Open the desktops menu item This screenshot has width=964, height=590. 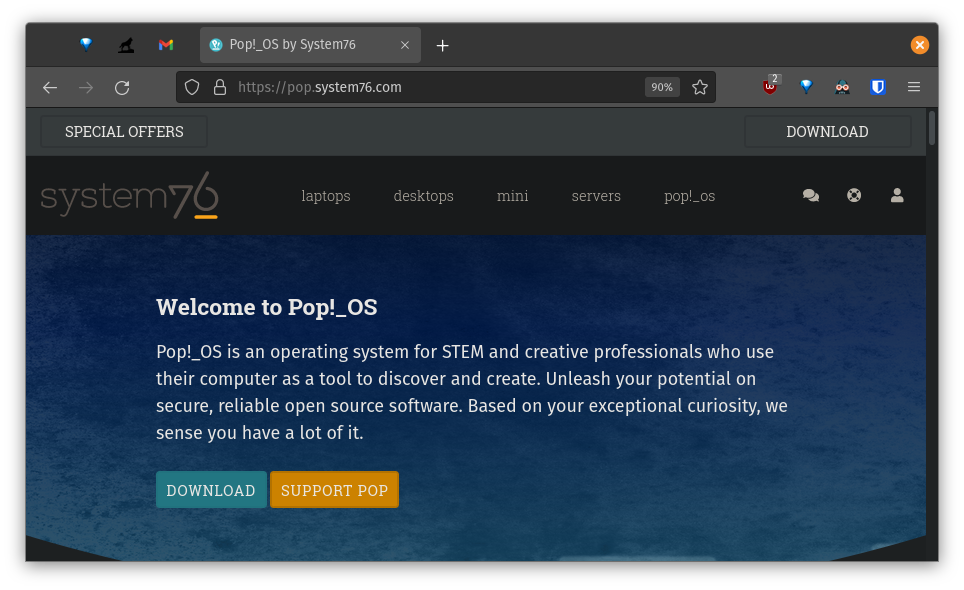424,196
